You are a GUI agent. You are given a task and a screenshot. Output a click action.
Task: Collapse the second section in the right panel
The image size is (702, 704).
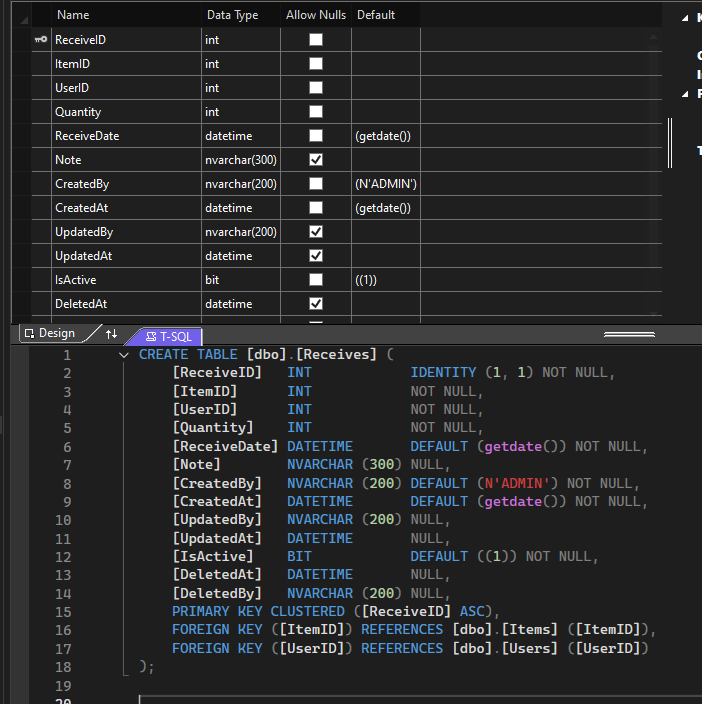pyautogui.click(x=685, y=93)
